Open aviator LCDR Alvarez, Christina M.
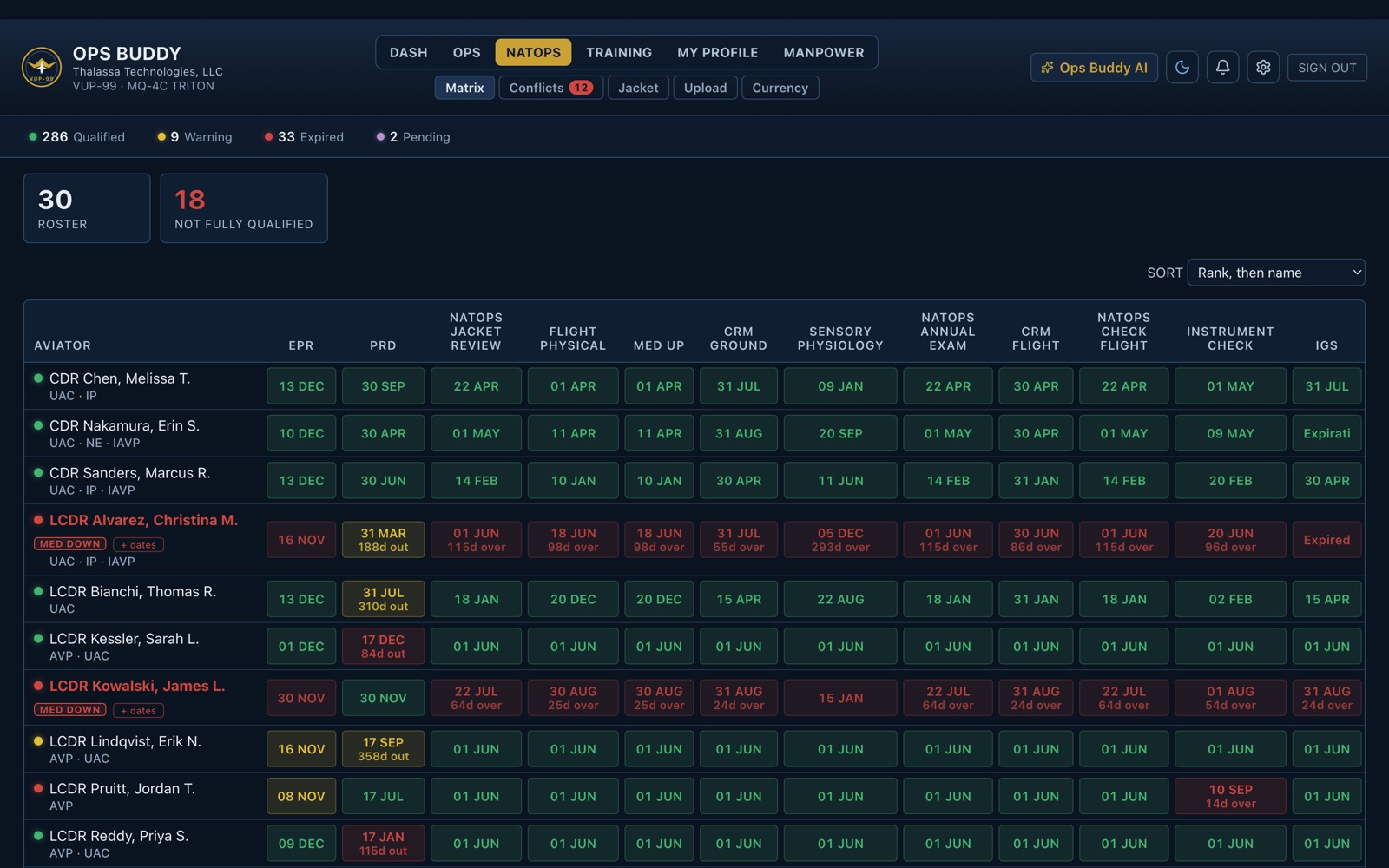Image resolution: width=1389 pixels, height=868 pixels. tap(143, 520)
